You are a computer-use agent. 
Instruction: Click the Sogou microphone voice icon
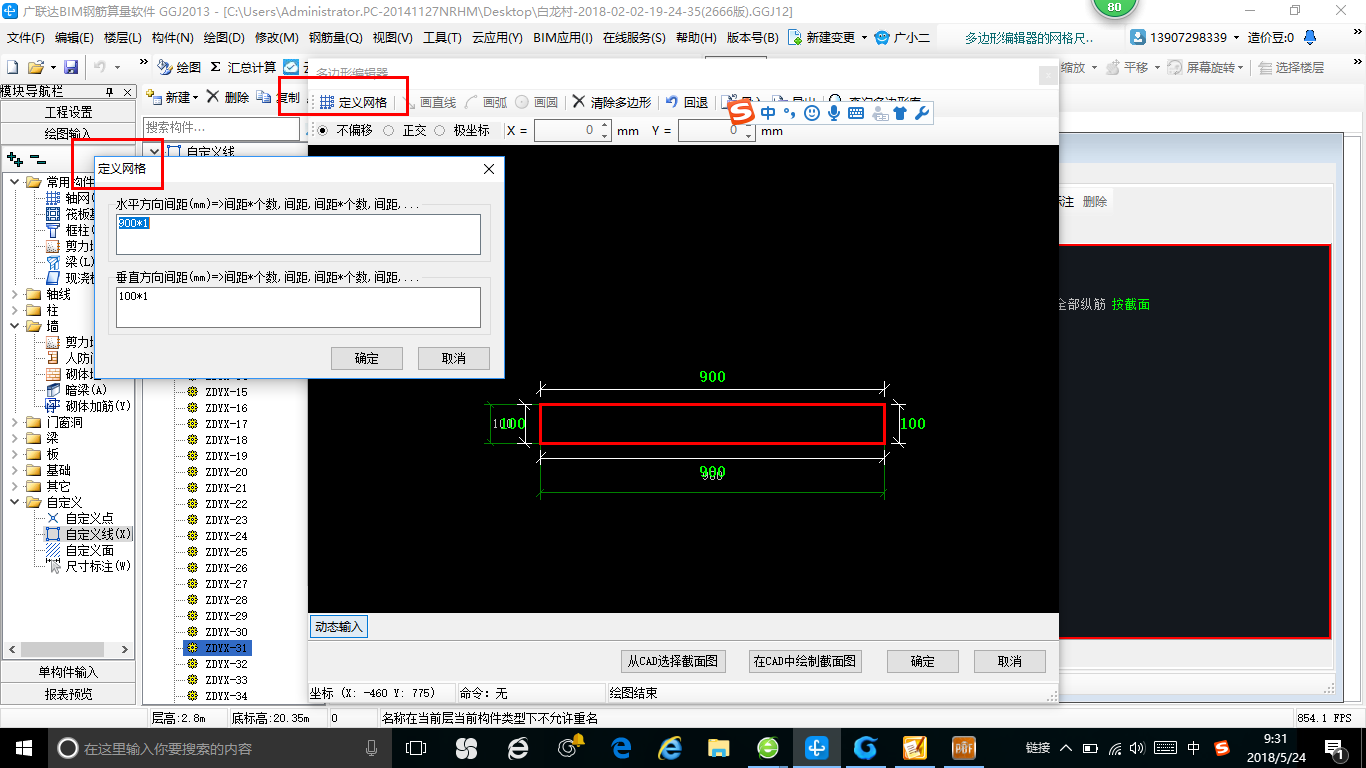pyautogui.click(x=834, y=113)
